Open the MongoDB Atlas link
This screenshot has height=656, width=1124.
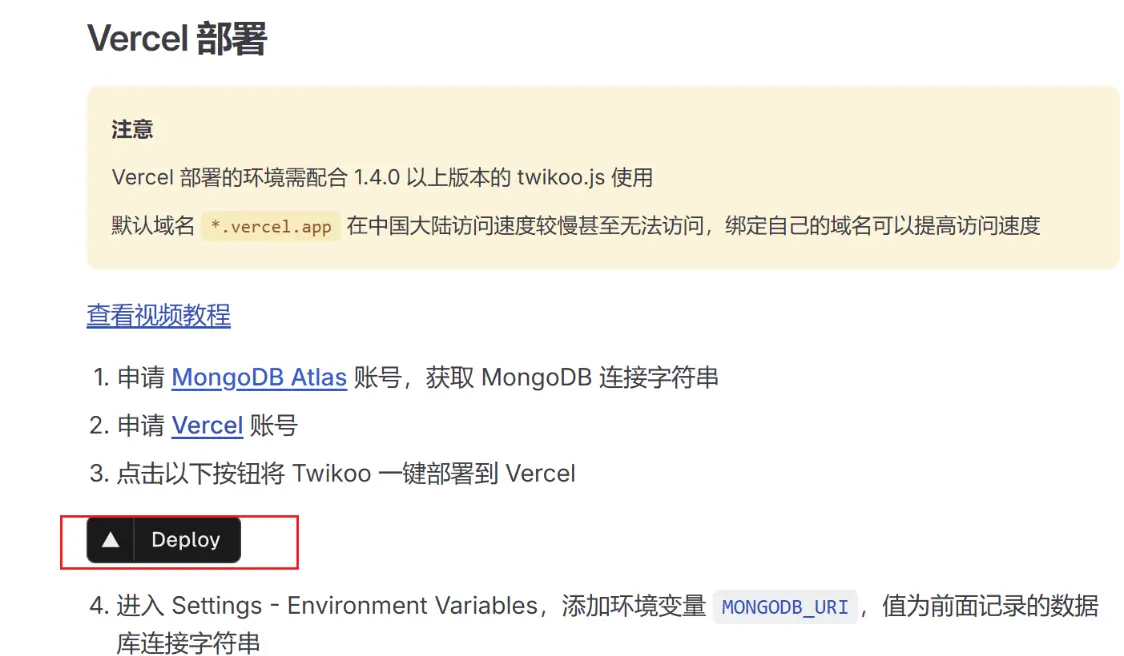coord(259,378)
